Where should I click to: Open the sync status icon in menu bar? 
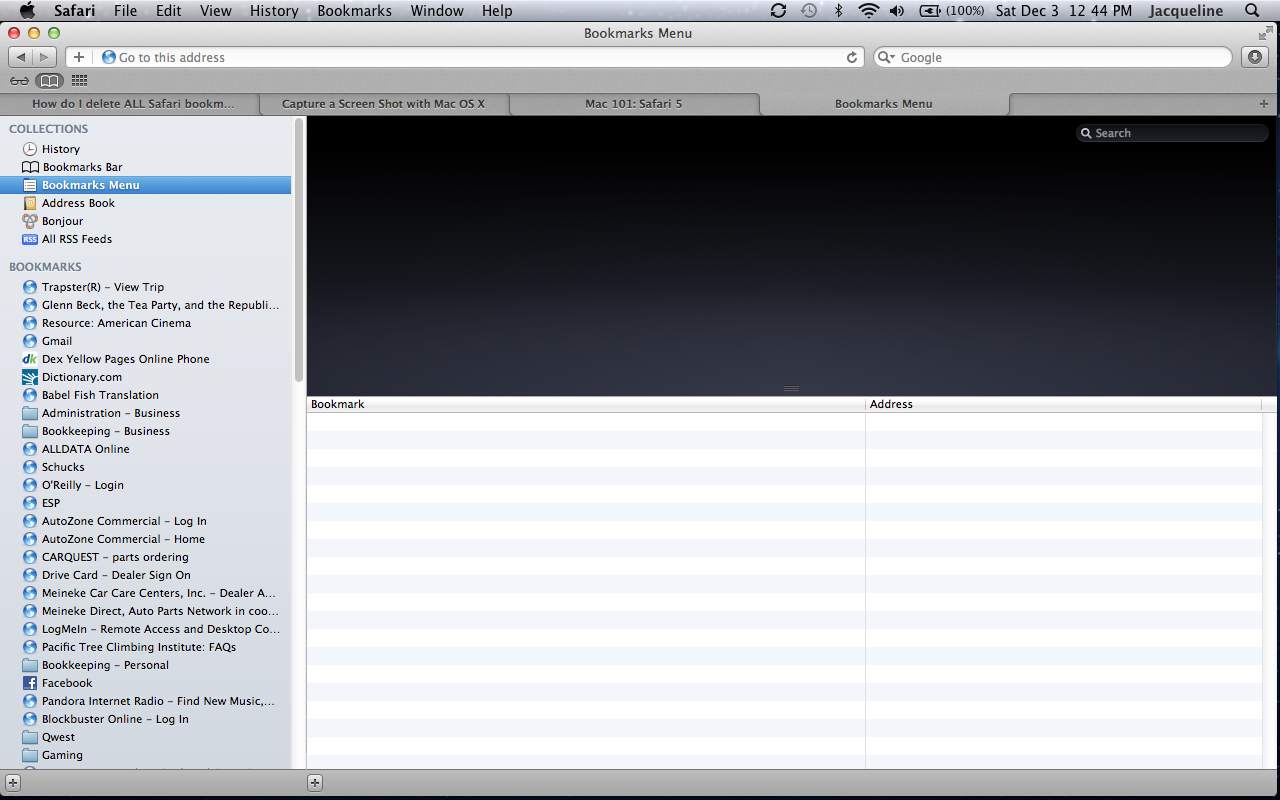click(778, 11)
